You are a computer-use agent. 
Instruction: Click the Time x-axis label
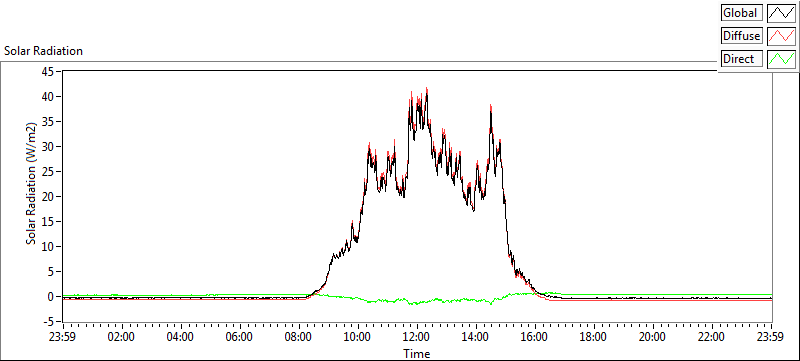[x=417, y=353]
